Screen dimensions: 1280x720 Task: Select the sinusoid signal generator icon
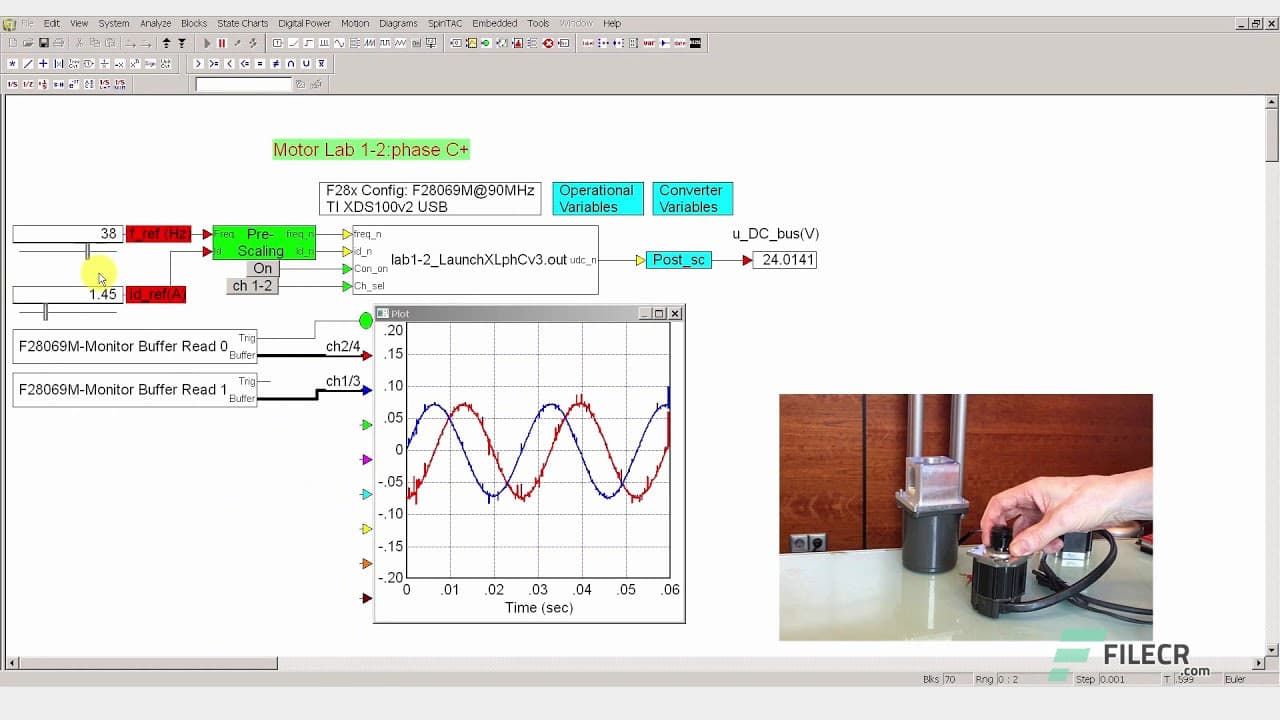pyautogui.click(x=339, y=43)
